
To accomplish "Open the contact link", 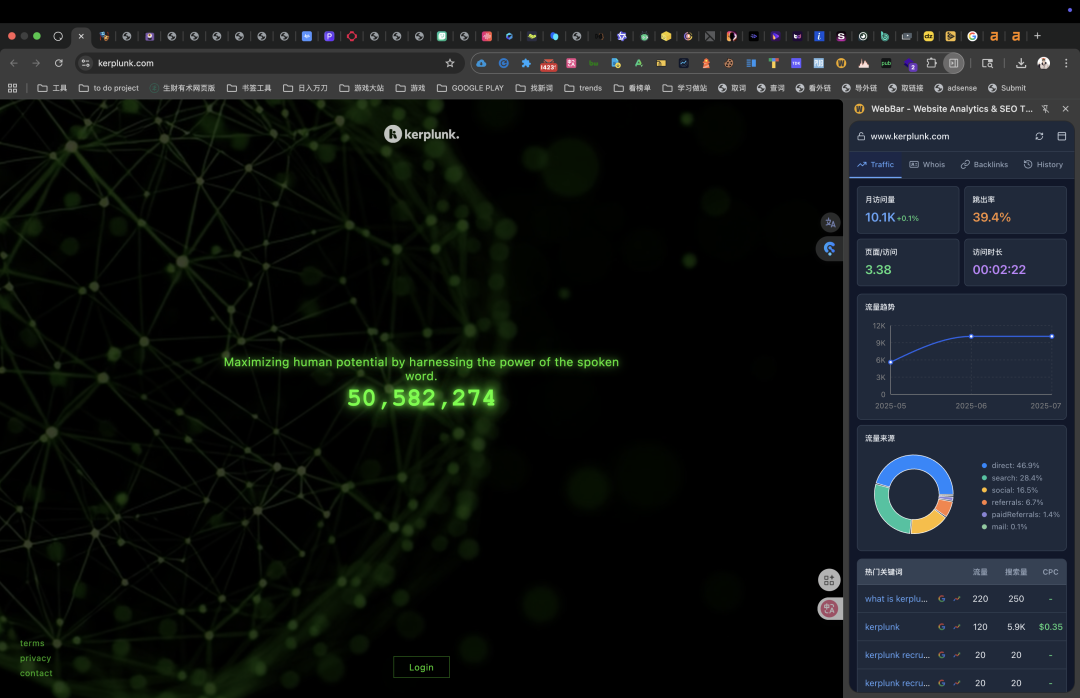I will pos(36,673).
